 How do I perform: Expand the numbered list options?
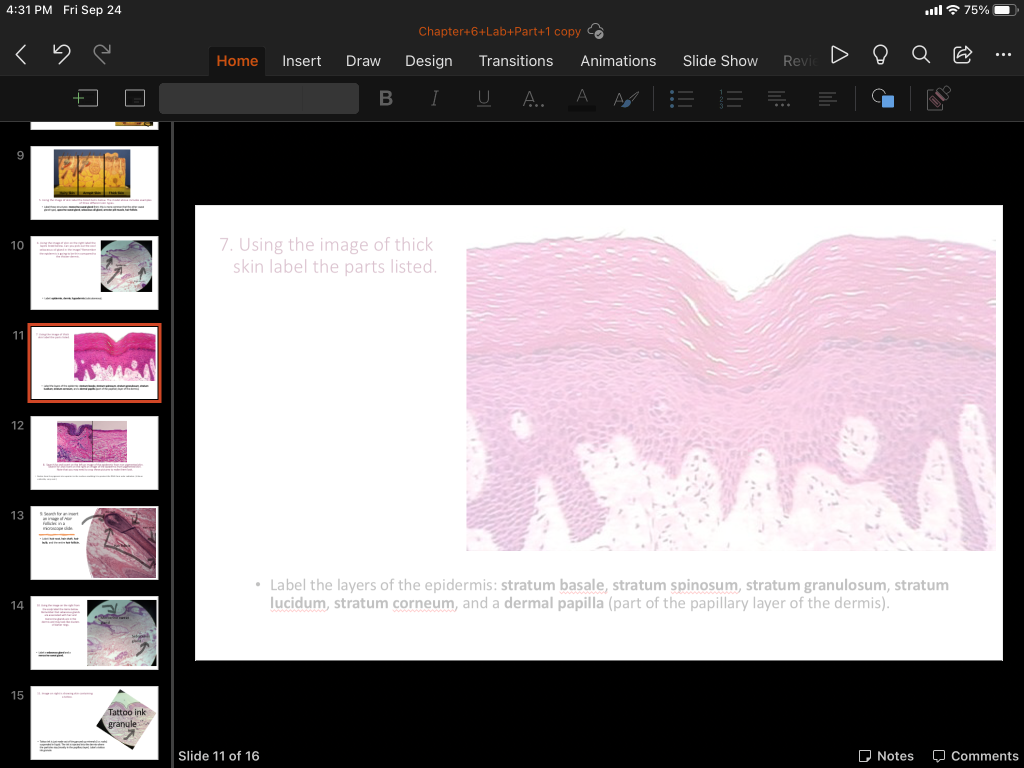click(730, 98)
